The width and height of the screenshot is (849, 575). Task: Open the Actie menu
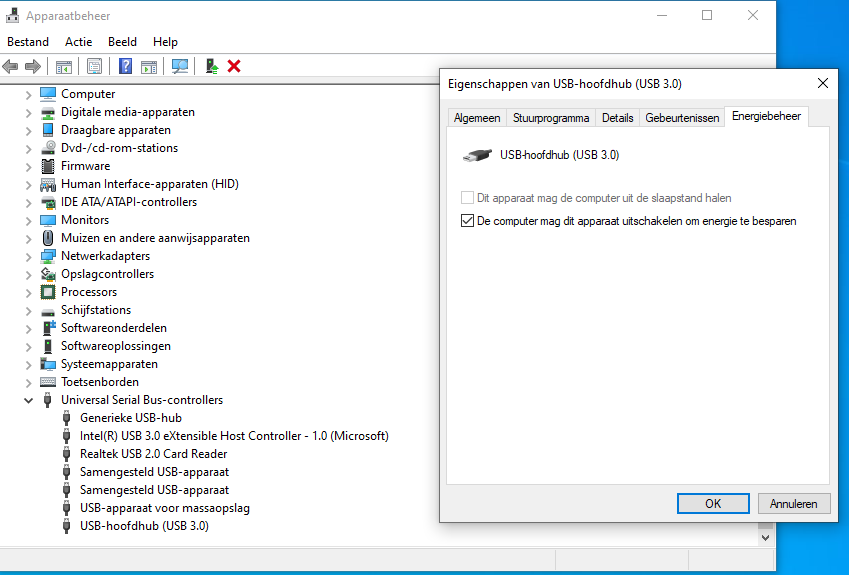(x=78, y=42)
